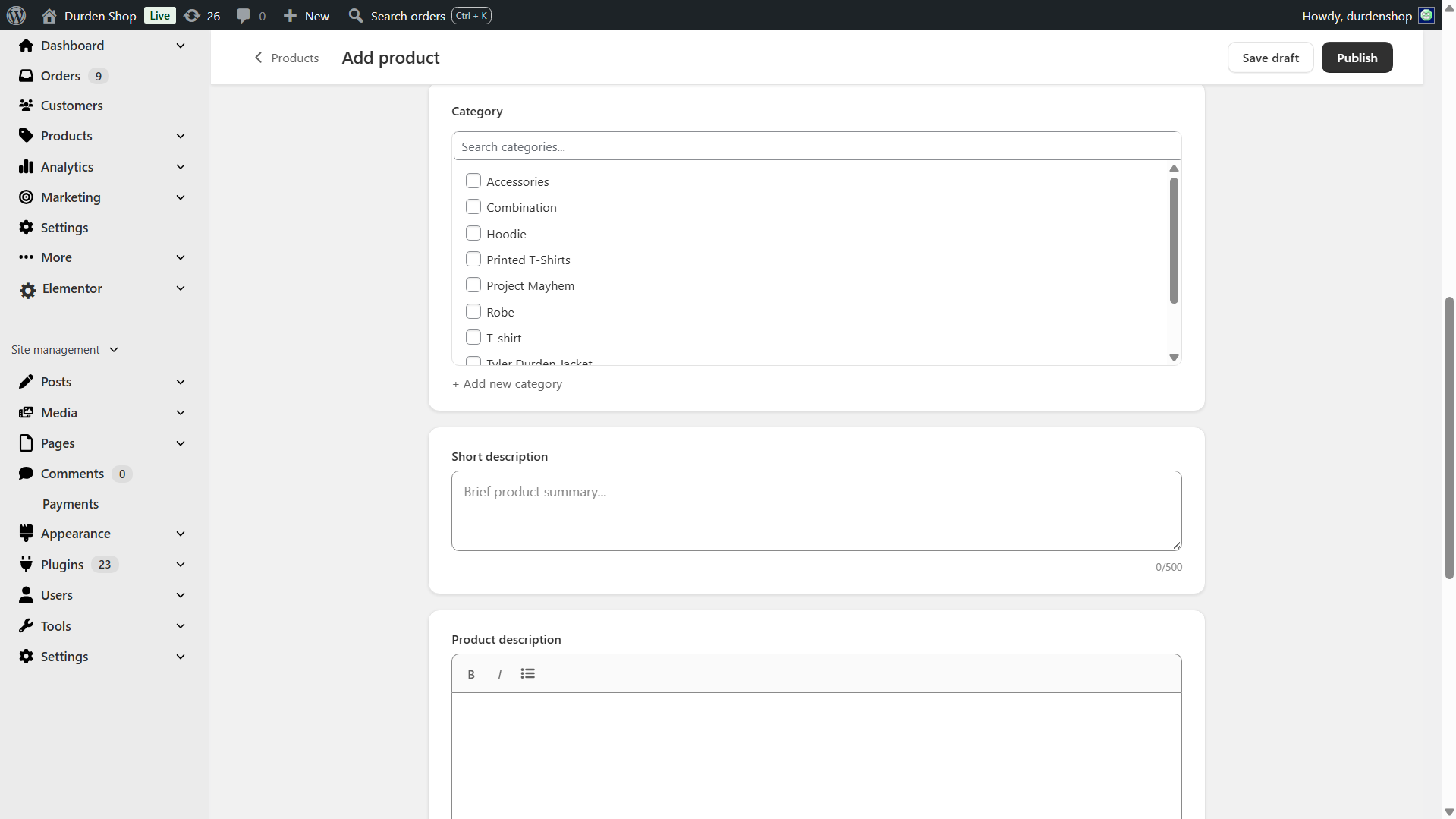This screenshot has height=819, width=1456.
Task: Click the category list scrollbar down arrow
Action: coord(1174,358)
